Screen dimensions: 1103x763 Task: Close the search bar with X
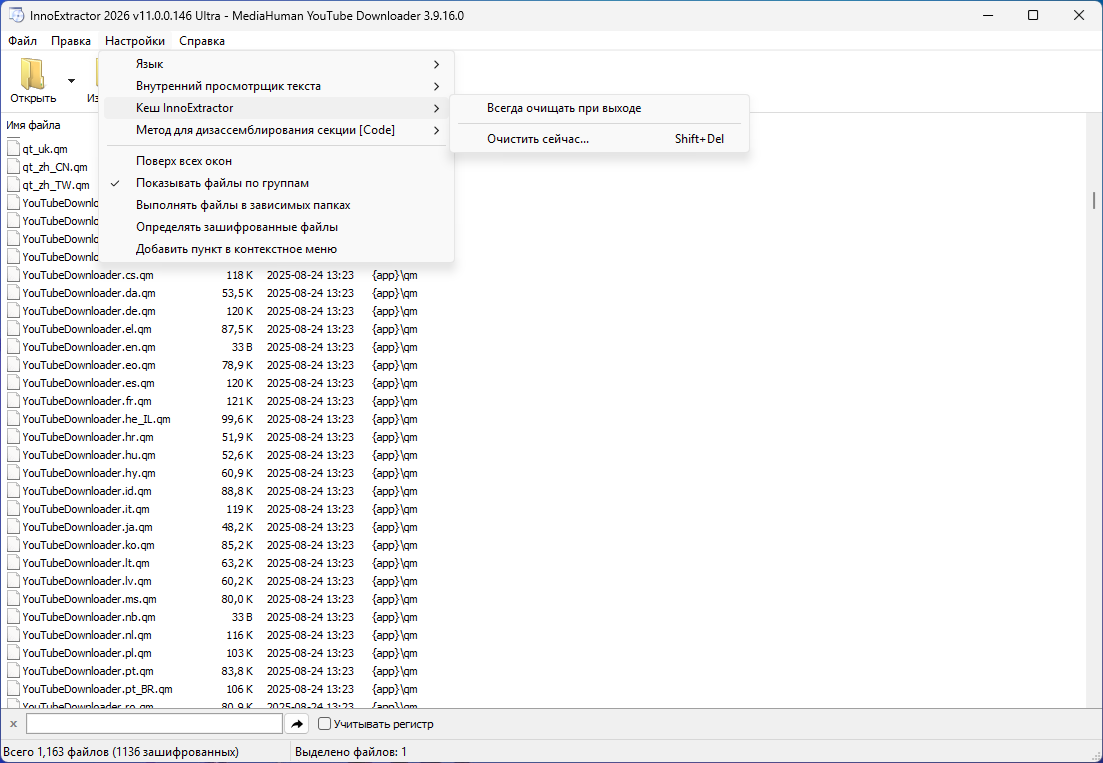(x=13, y=724)
